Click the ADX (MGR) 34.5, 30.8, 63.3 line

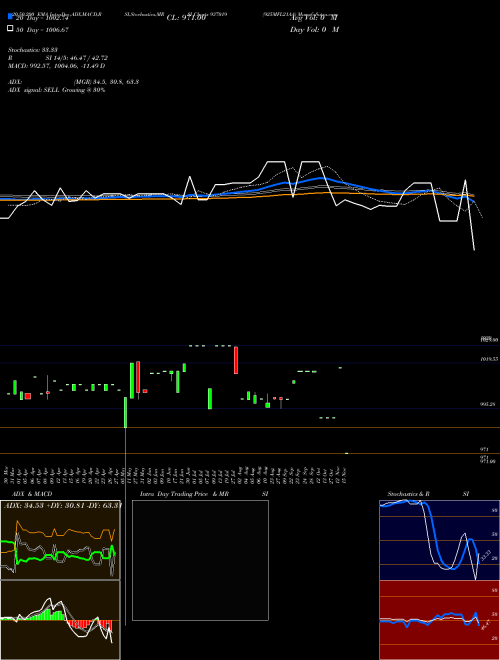tap(73, 82)
